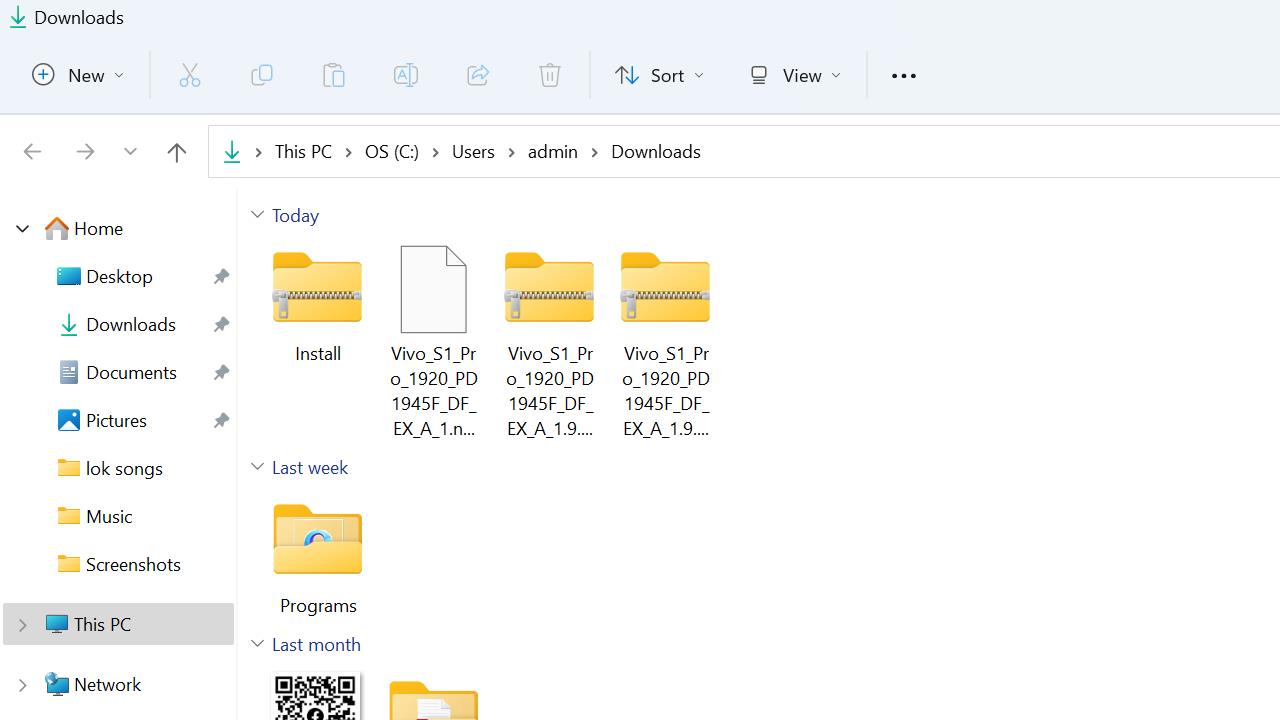Collapse the Today group header

(x=258, y=215)
